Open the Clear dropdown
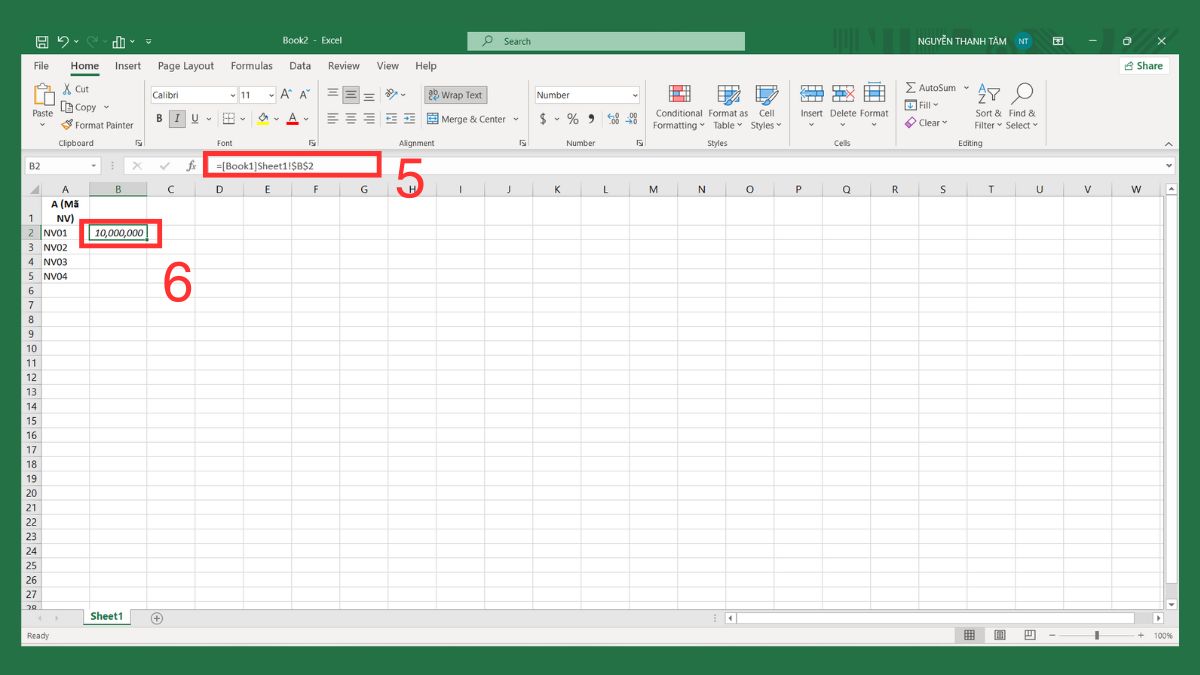Screen dimensions: 1200x675 pyautogui.click(x=927, y=123)
